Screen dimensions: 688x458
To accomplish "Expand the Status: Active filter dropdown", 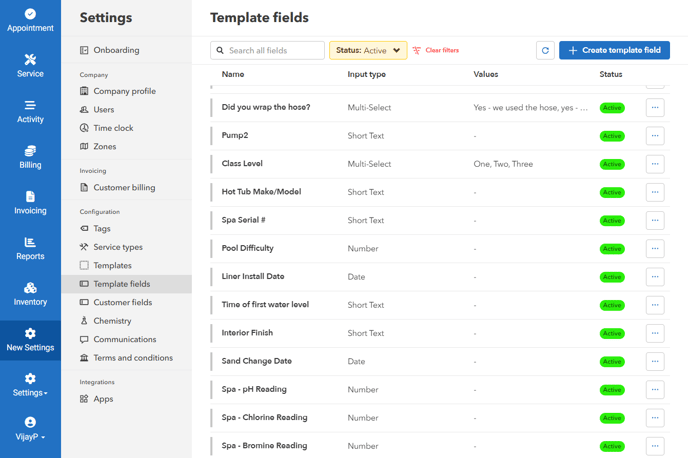I will click(x=368, y=50).
